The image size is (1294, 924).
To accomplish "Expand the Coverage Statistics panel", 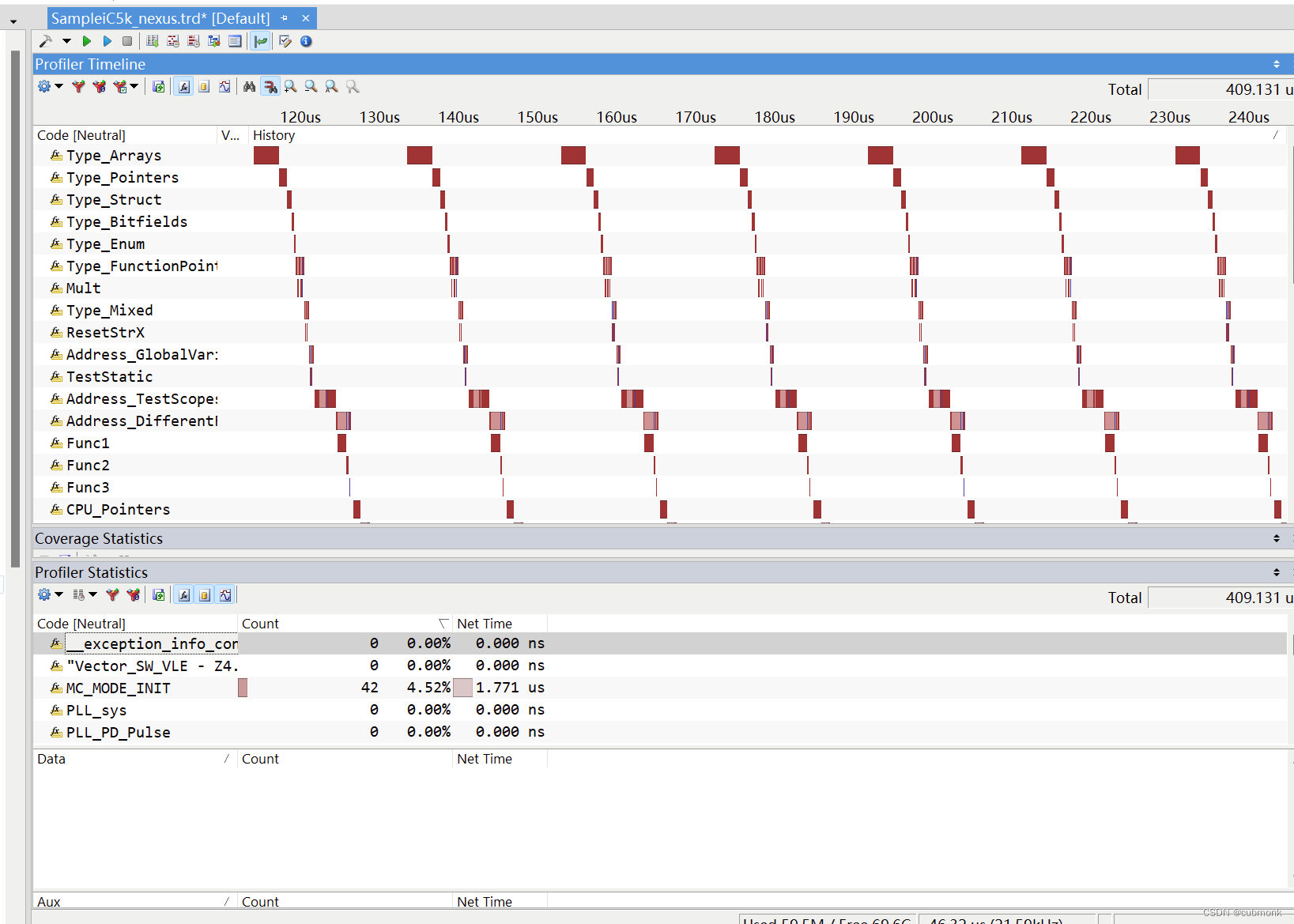I will [1277, 538].
